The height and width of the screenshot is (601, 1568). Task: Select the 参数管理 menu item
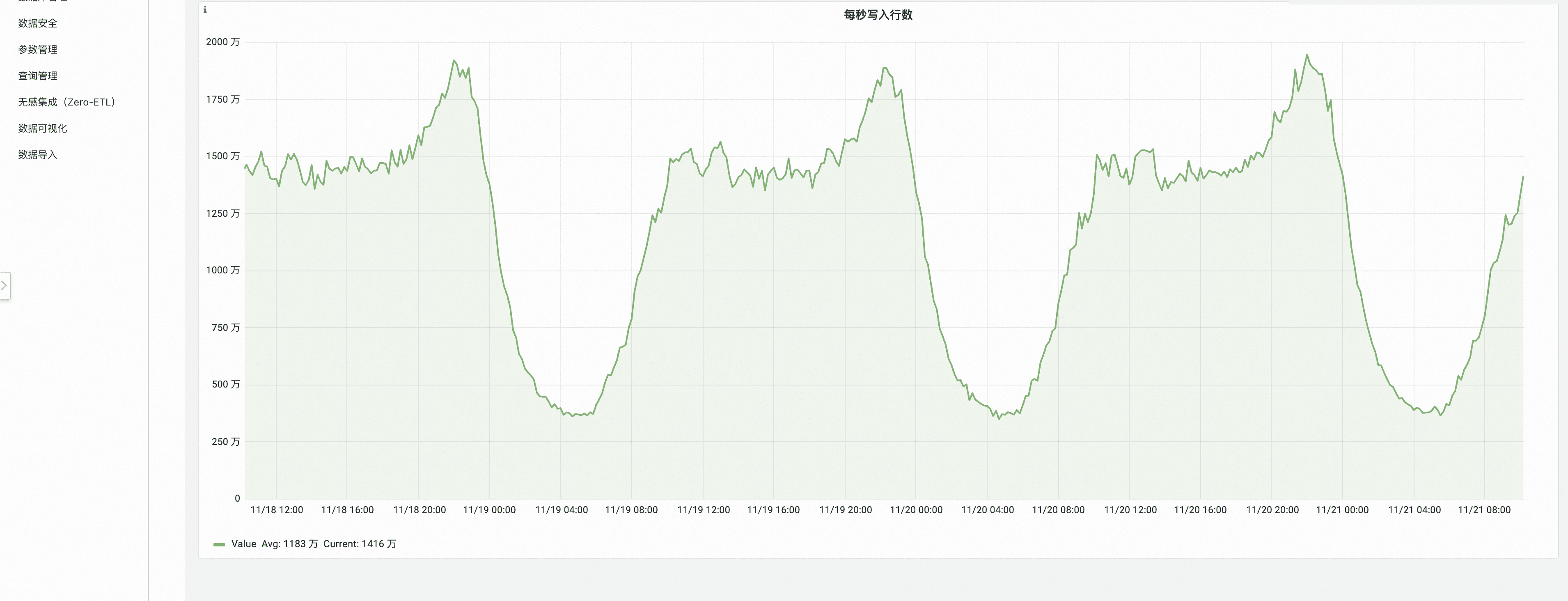[38, 49]
